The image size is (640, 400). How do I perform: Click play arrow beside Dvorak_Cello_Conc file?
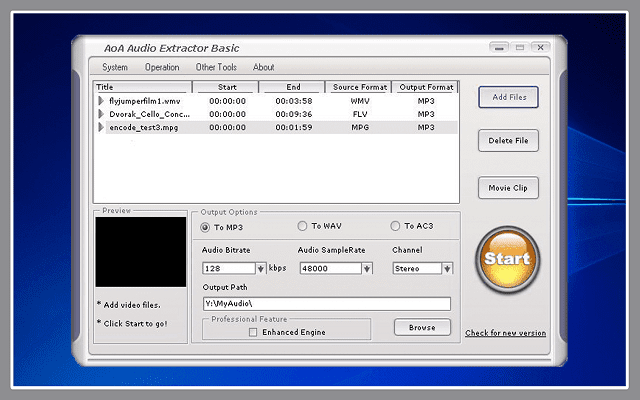coord(101,114)
